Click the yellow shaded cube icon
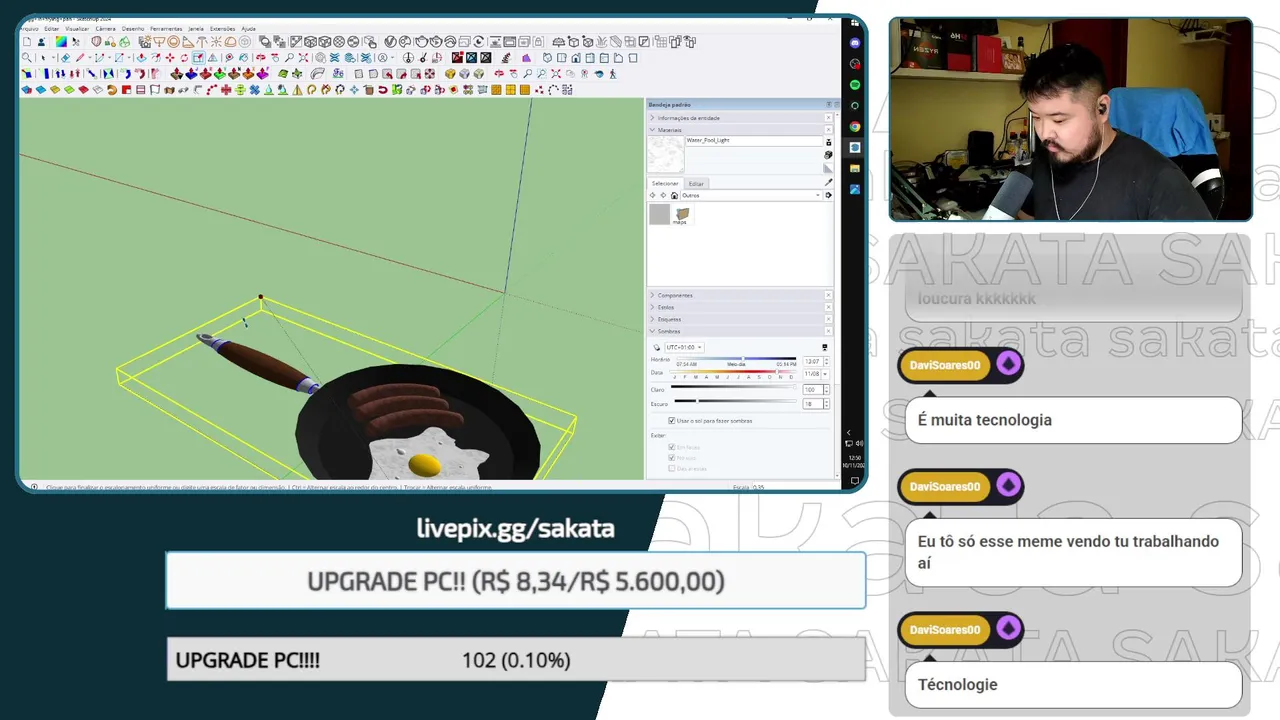 pyautogui.click(x=450, y=73)
